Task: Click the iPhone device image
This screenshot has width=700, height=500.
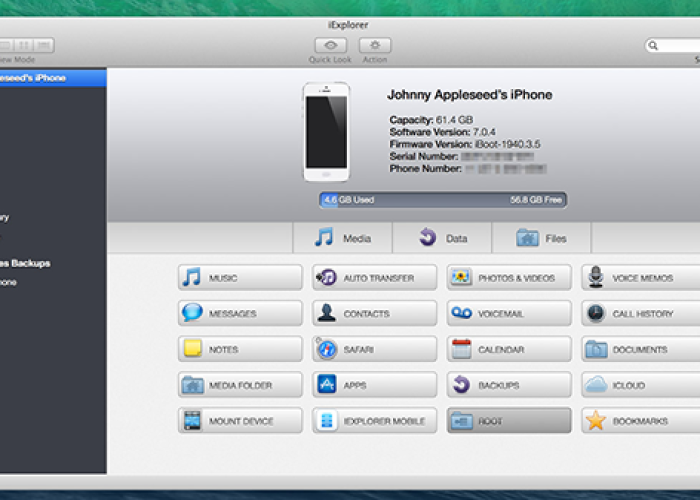Action: pyautogui.click(x=326, y=132)
